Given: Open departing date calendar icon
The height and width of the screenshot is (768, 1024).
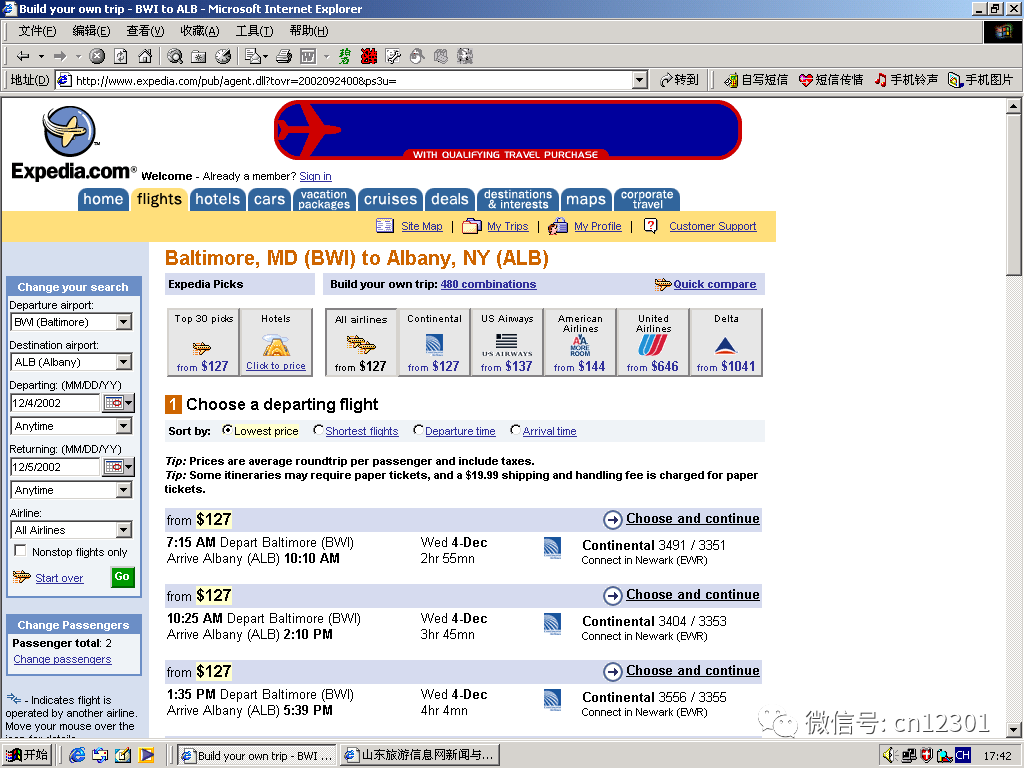Looking at the screenshot, I should point(114,403).
